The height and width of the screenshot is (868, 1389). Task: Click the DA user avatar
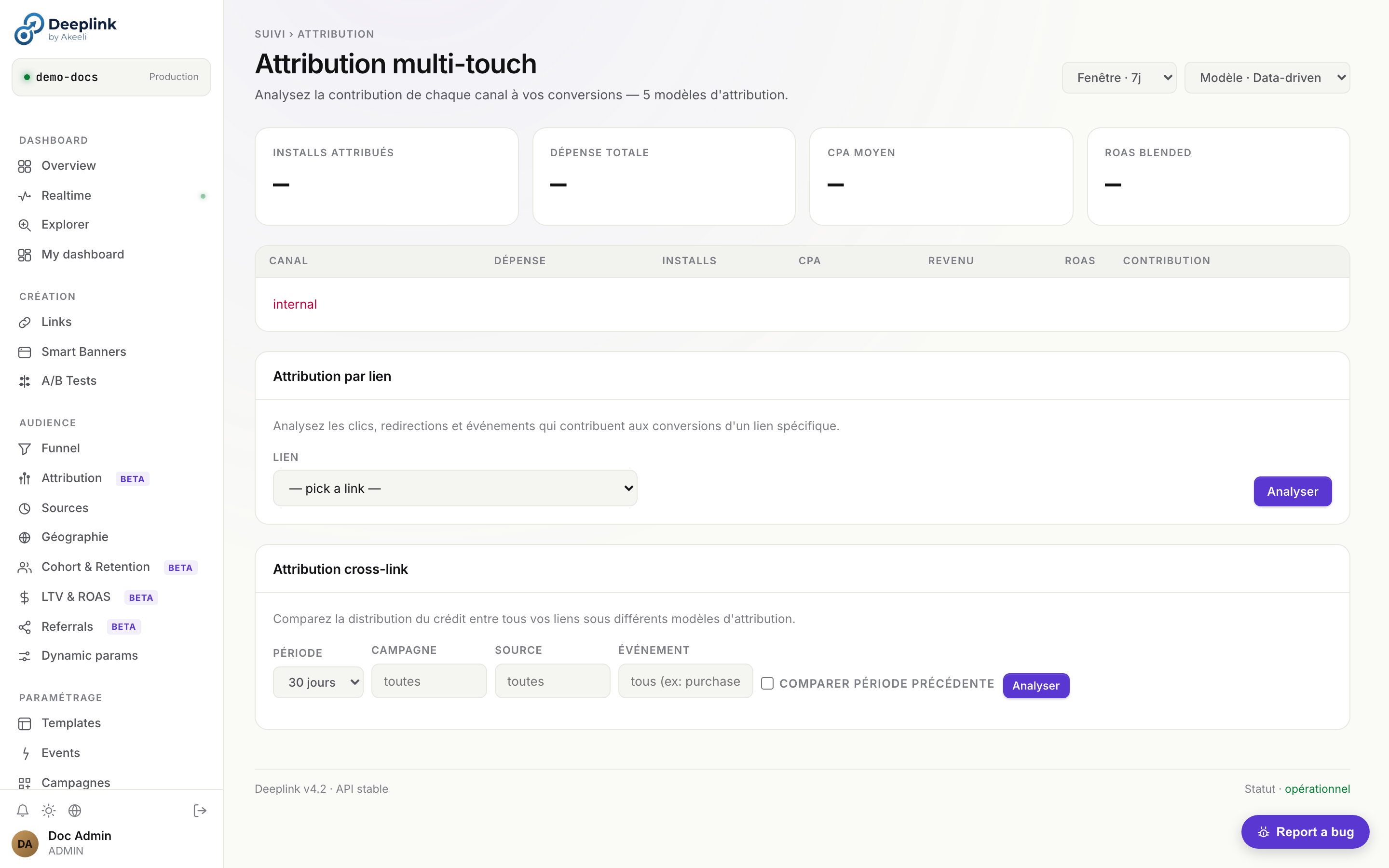[25, 843]
